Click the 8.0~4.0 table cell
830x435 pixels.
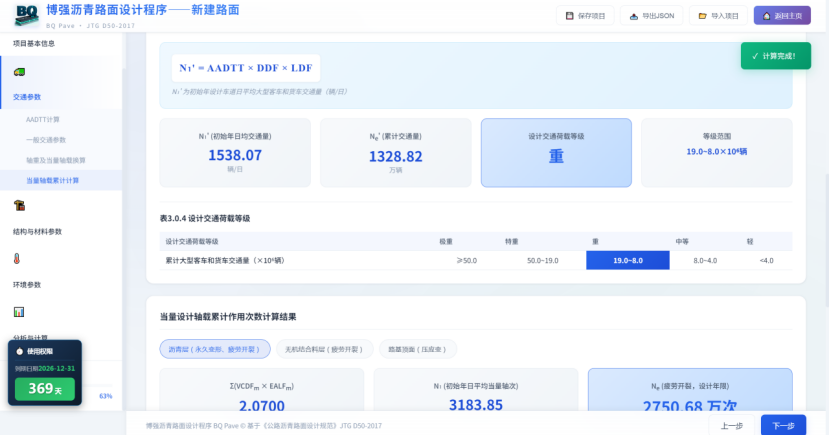click(x=705, y=260)
